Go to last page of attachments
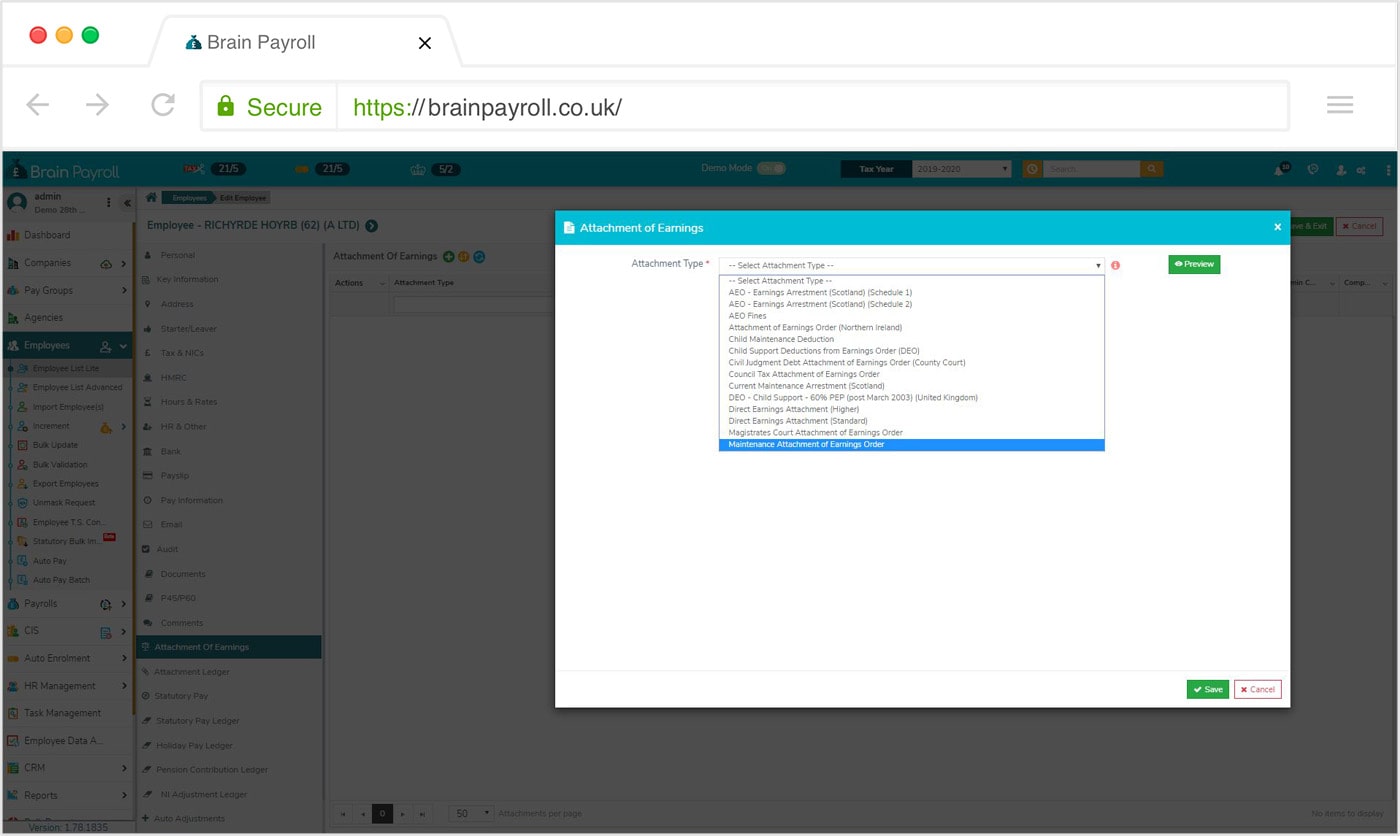 click(421, 813)
